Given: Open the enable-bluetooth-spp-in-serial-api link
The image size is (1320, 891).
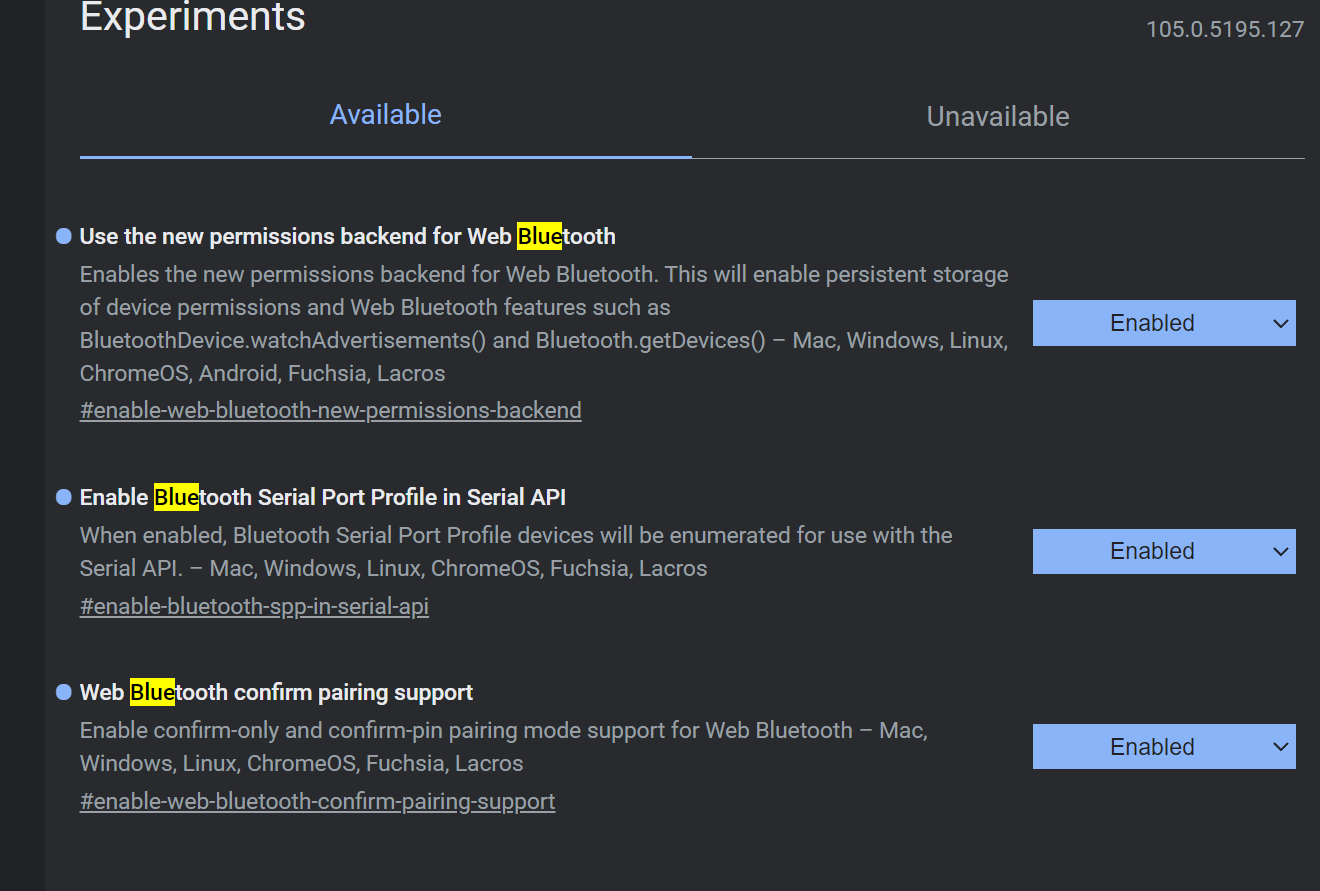Looking at the screenshot, I should pyautogui.click(x=254, y=605).
